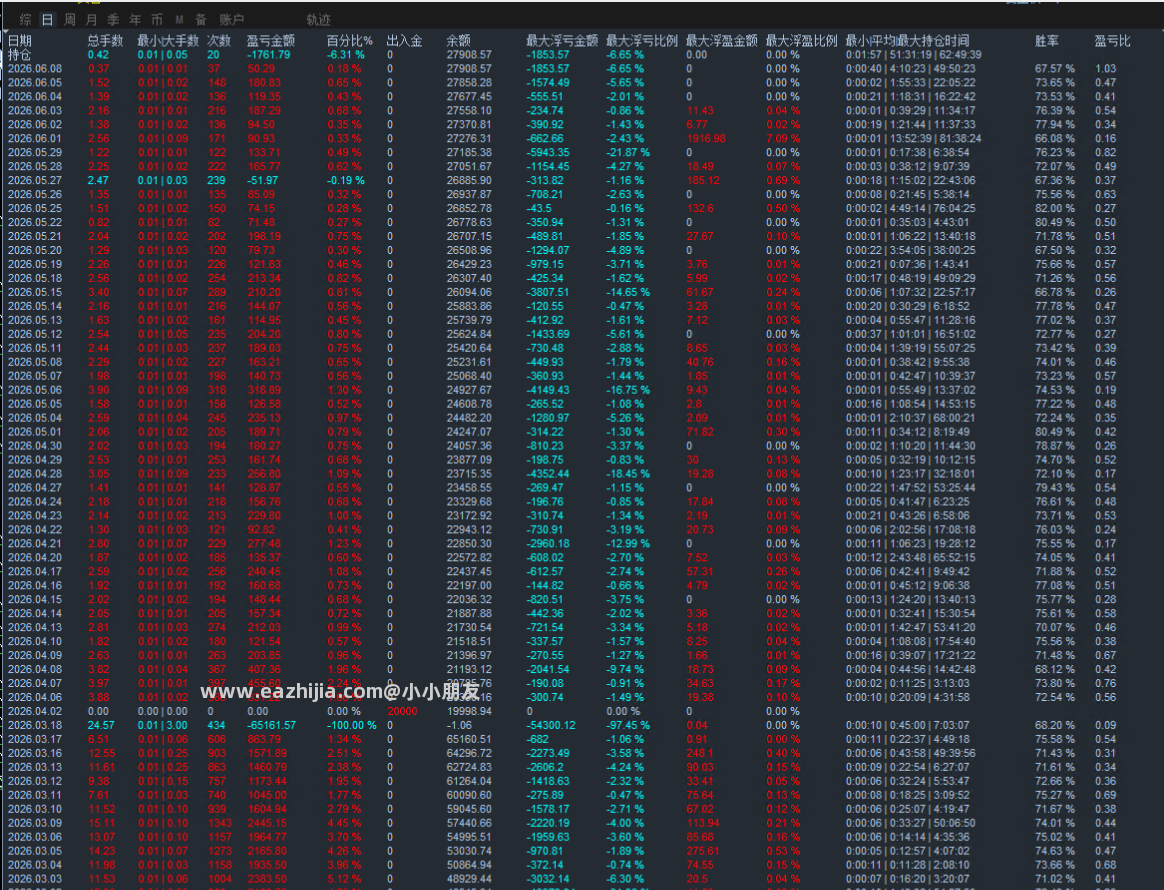The image size is (1164, 890).
Task: Select the 2026.04.02 date row
Action: coord(35,711)
